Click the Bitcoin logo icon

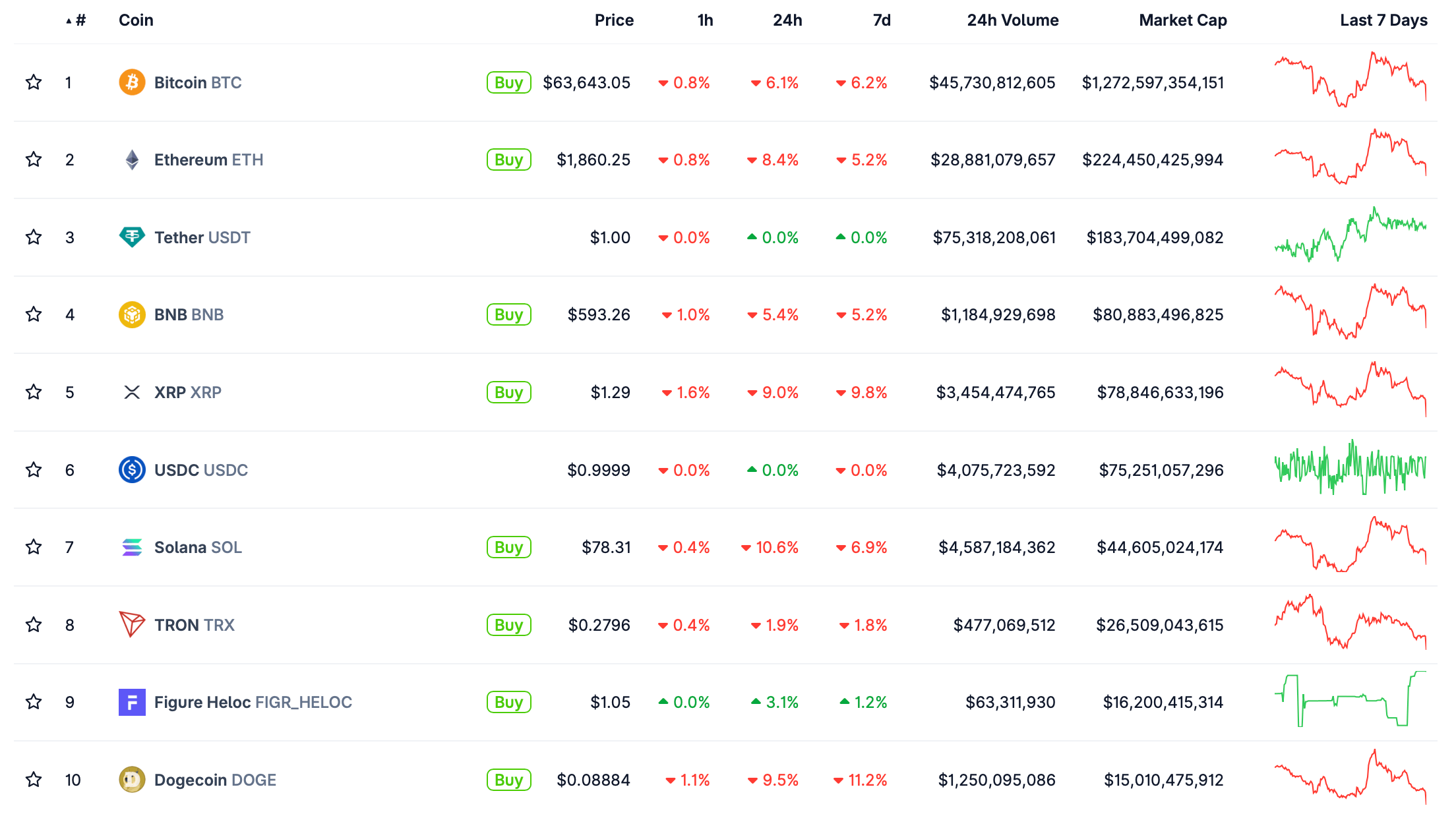tap(132, 82)
